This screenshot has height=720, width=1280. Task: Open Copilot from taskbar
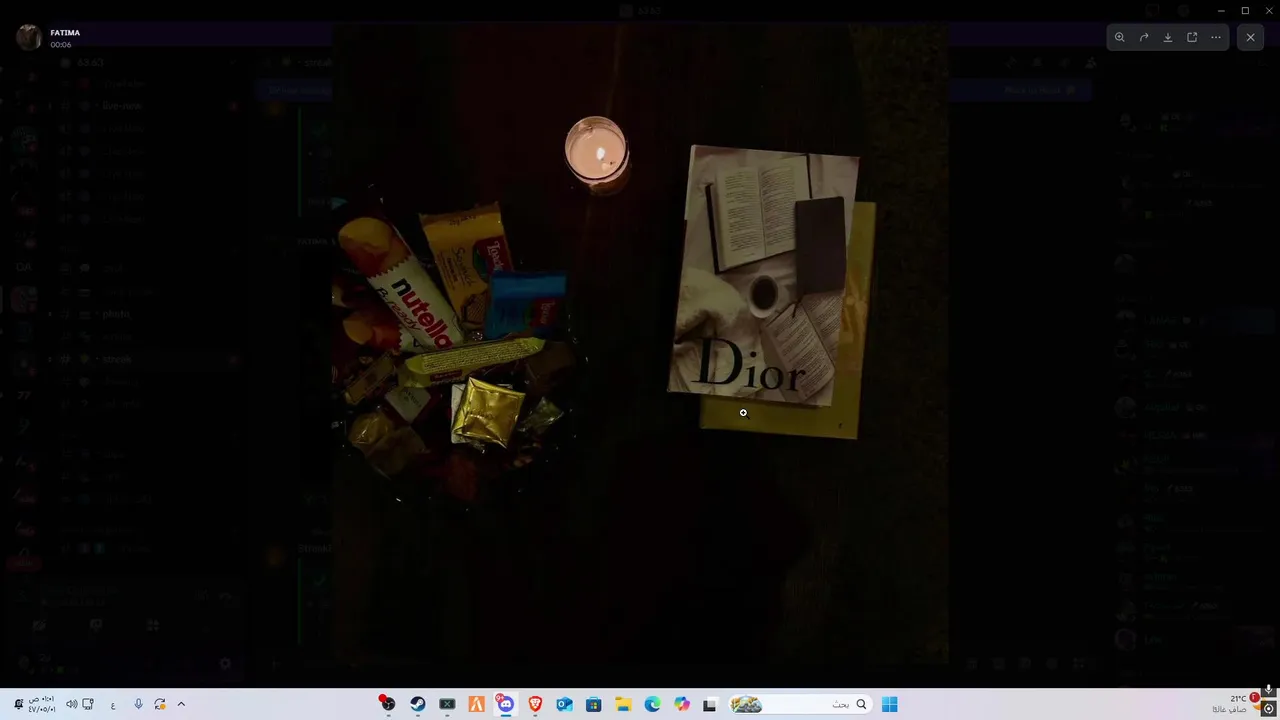682,704
